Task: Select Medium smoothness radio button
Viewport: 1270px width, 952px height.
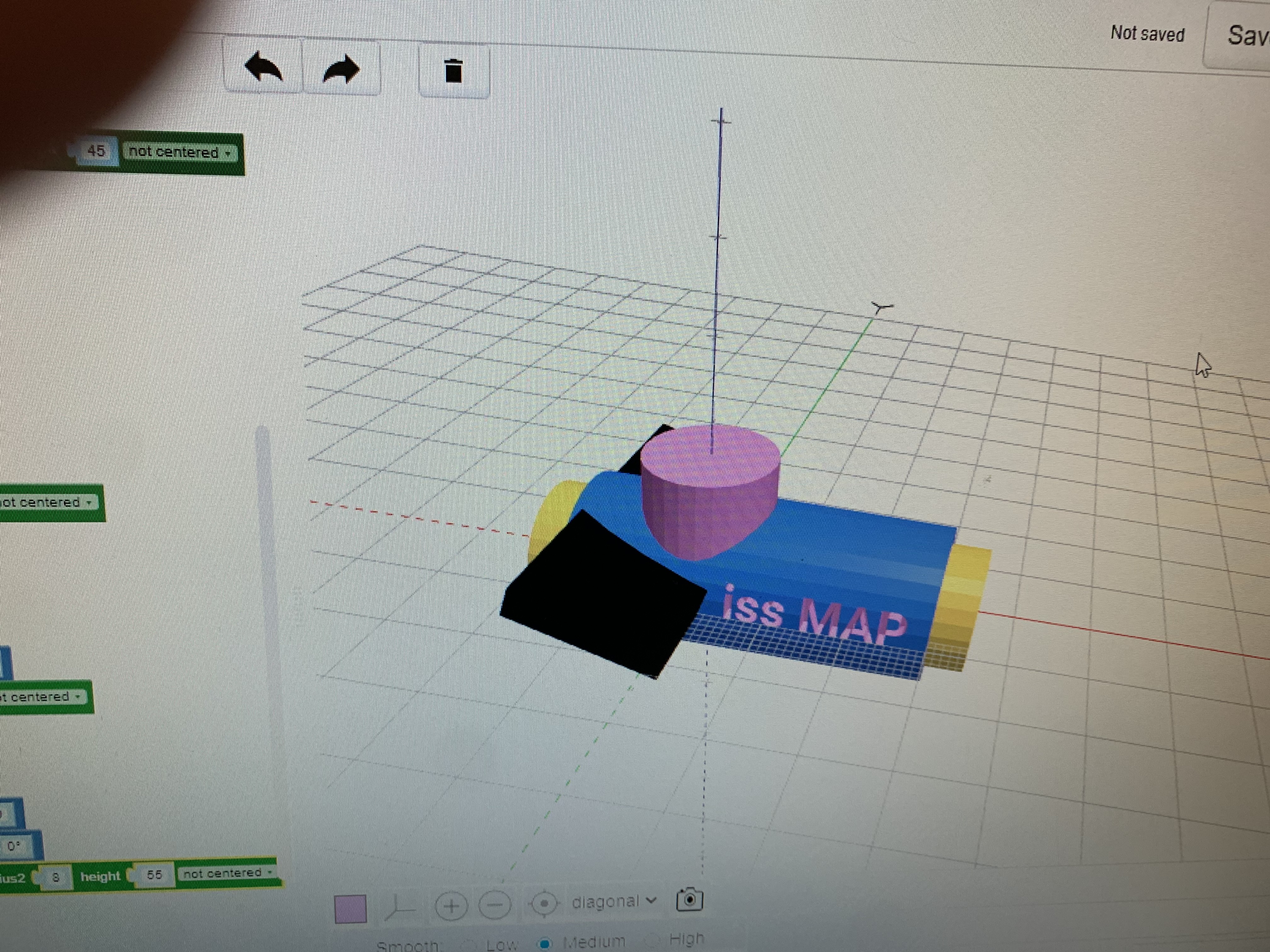Action: pos(544,943)
